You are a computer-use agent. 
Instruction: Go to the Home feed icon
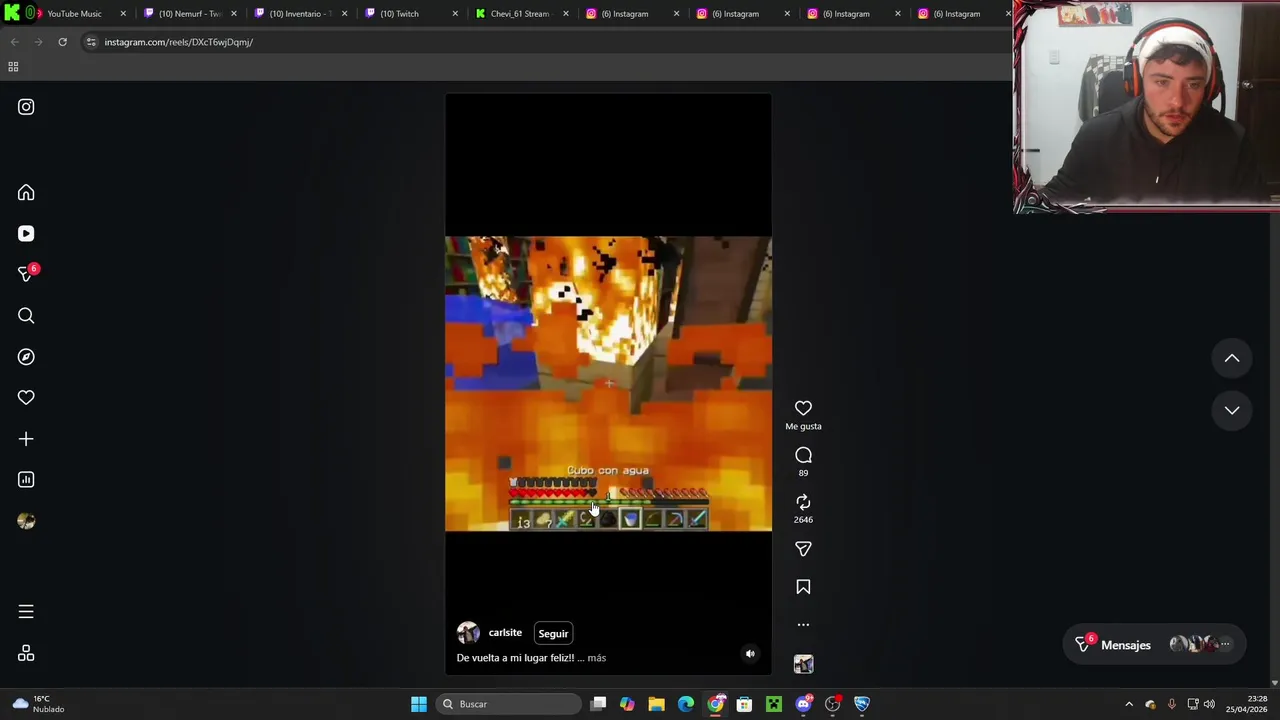[x=26, y=193]
